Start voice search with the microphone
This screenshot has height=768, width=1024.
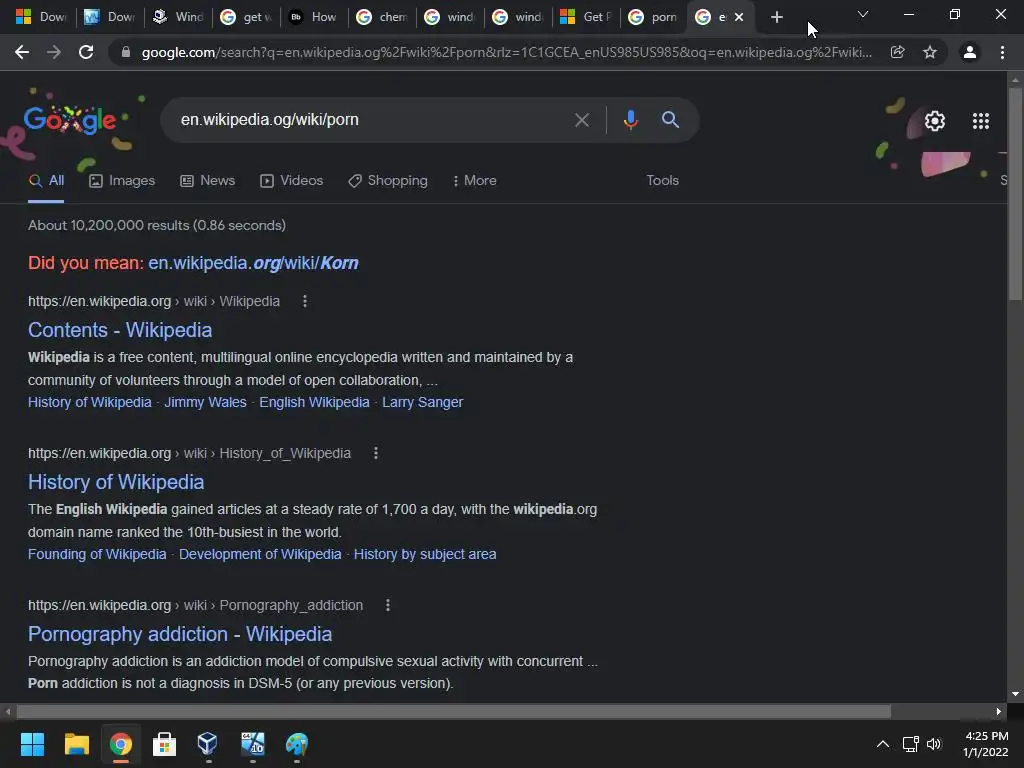(x=630, y=120)
